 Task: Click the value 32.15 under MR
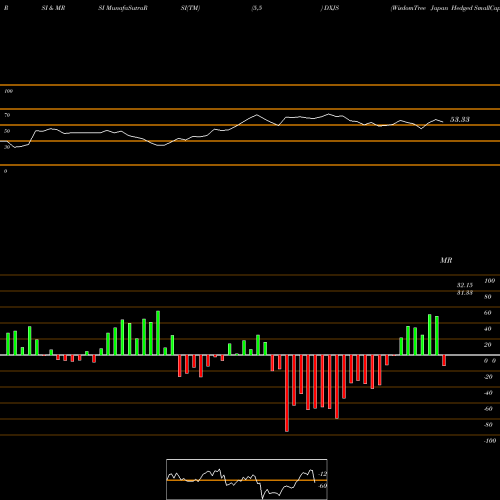coord(465,285)
